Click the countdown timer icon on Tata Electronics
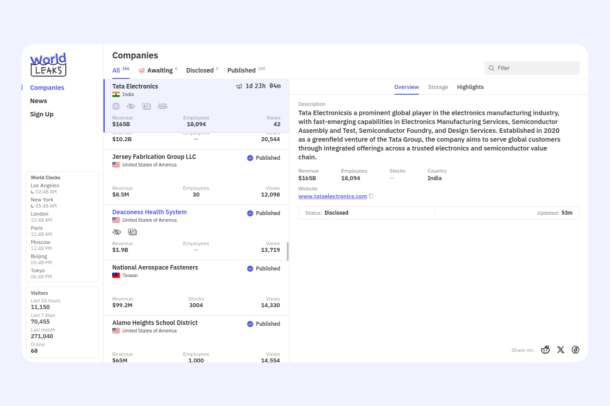610x406 pixels. click(x=239, y=86)
